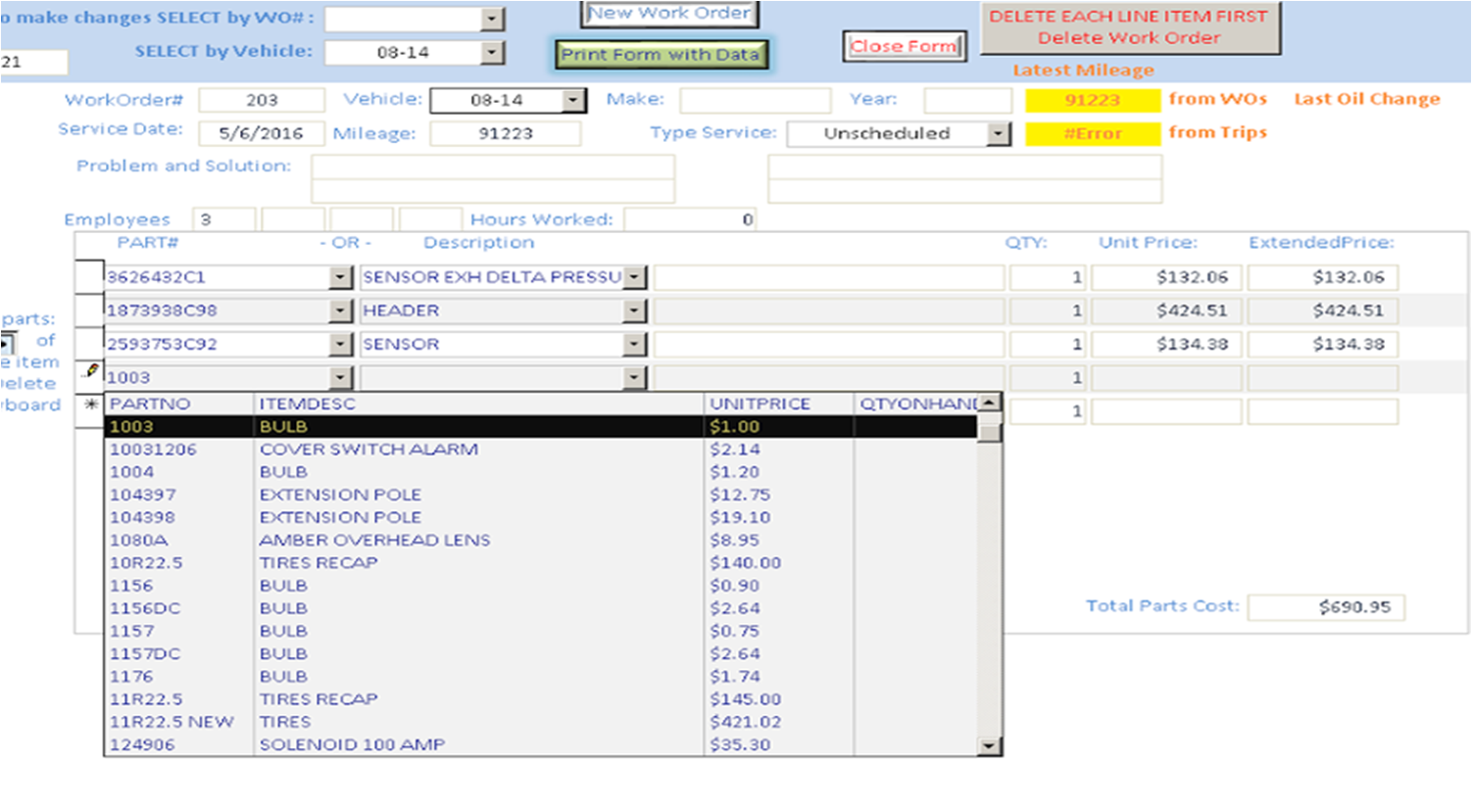Click the yellow #Error from Trips box

[x=1093, y=133]
